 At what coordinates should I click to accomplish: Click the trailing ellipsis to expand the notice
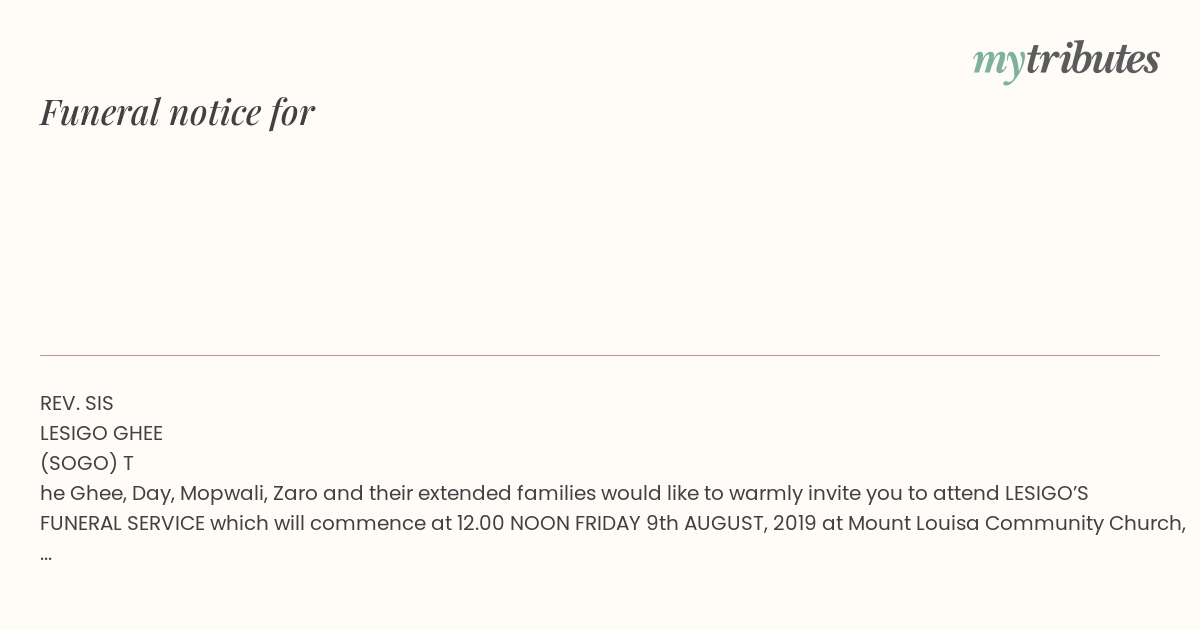point(46,556)
